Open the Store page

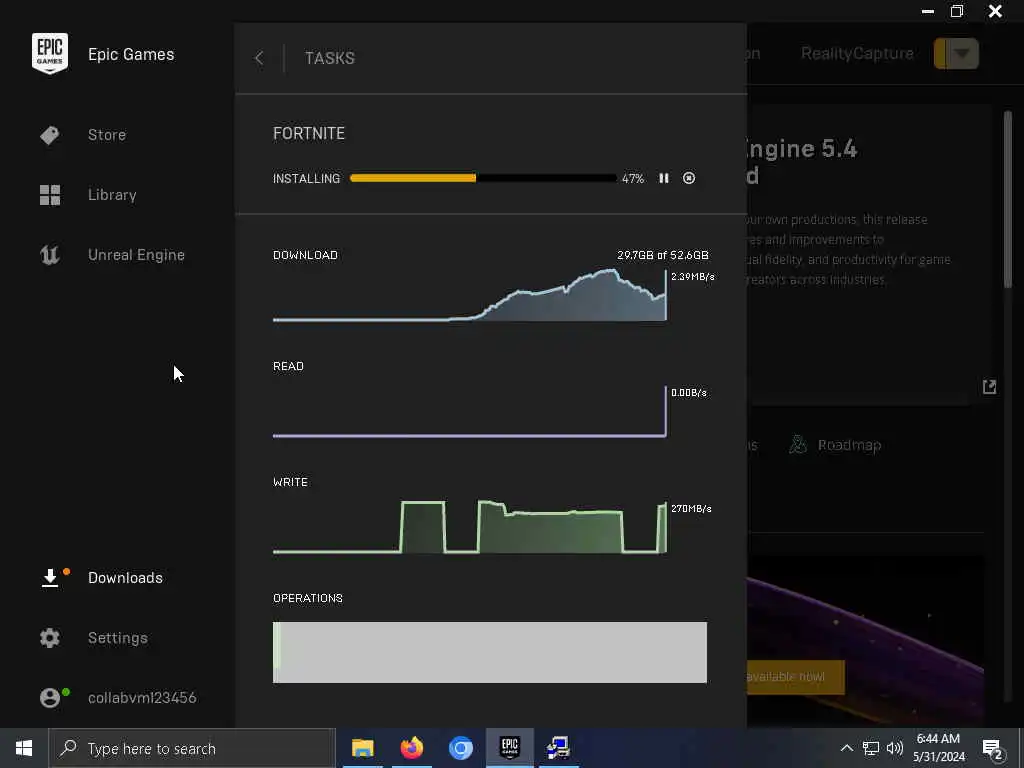click(106, 135)
